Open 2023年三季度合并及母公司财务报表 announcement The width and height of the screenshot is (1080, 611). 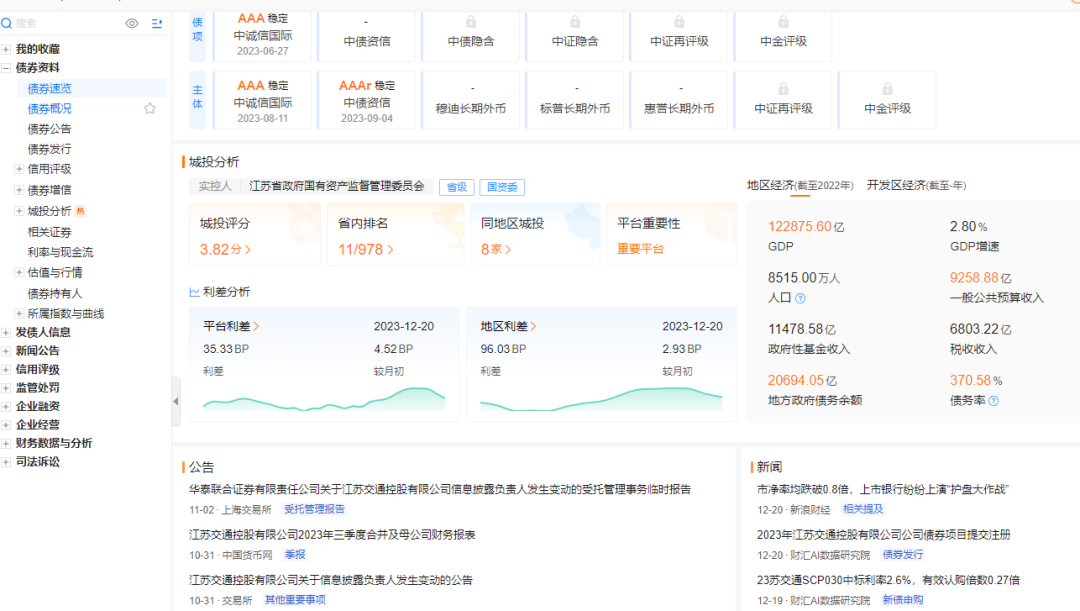pos(332,535)
